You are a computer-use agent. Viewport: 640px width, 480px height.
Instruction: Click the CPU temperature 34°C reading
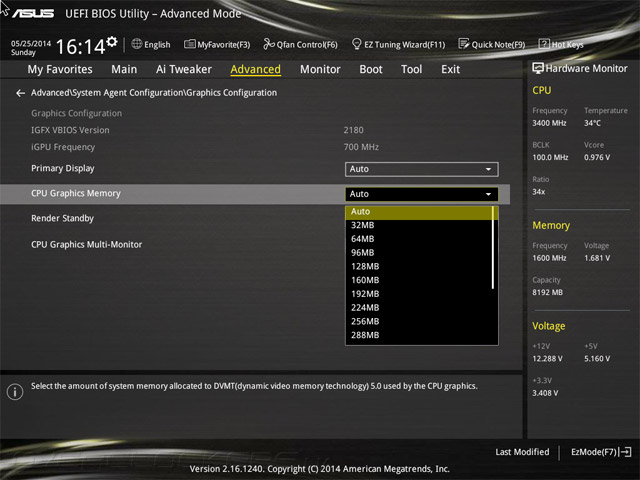pyautogui.click(x=592, y=123)
